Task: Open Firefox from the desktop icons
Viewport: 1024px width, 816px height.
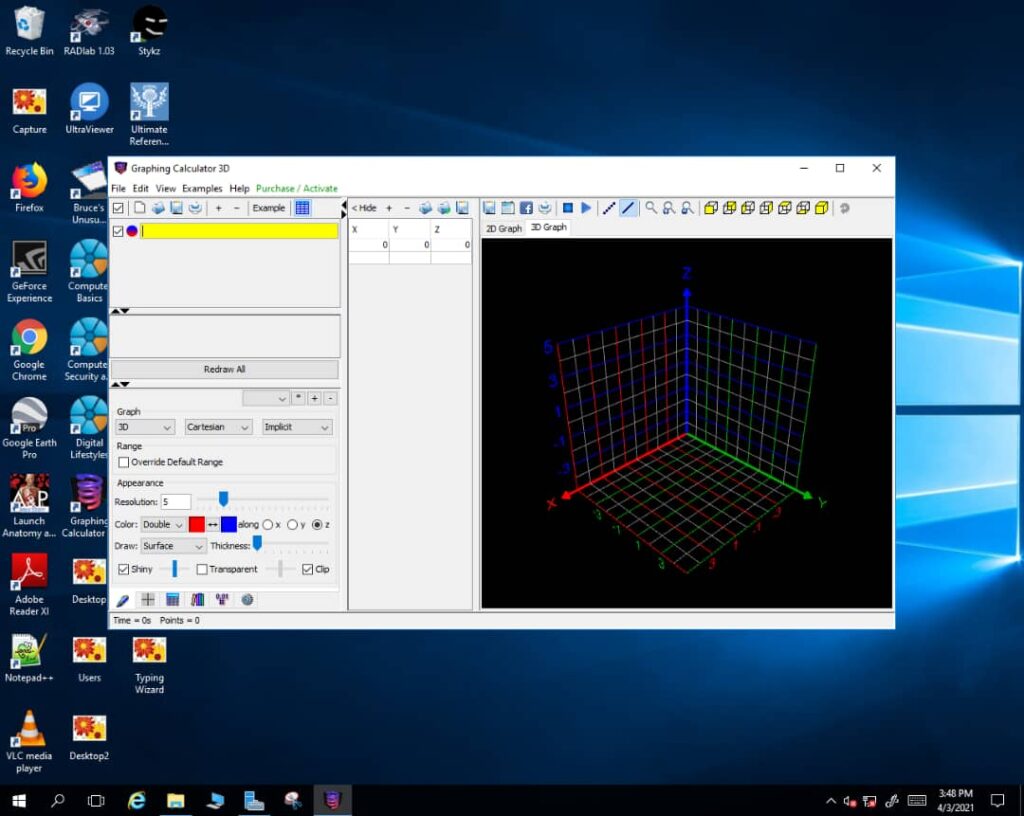Action: [x=29, y=188]
